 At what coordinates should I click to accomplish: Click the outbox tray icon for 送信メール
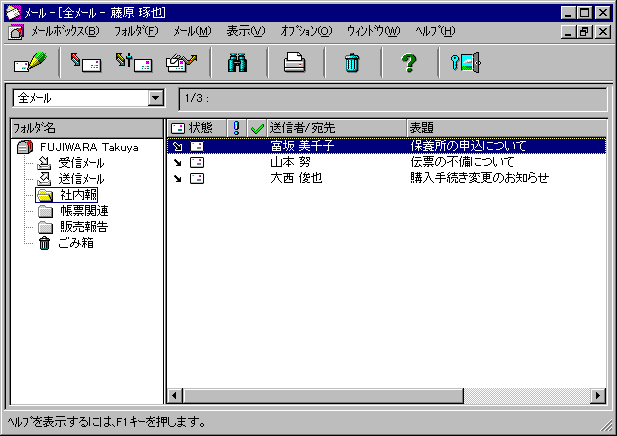pyautogui.click(x=44, y=179)
